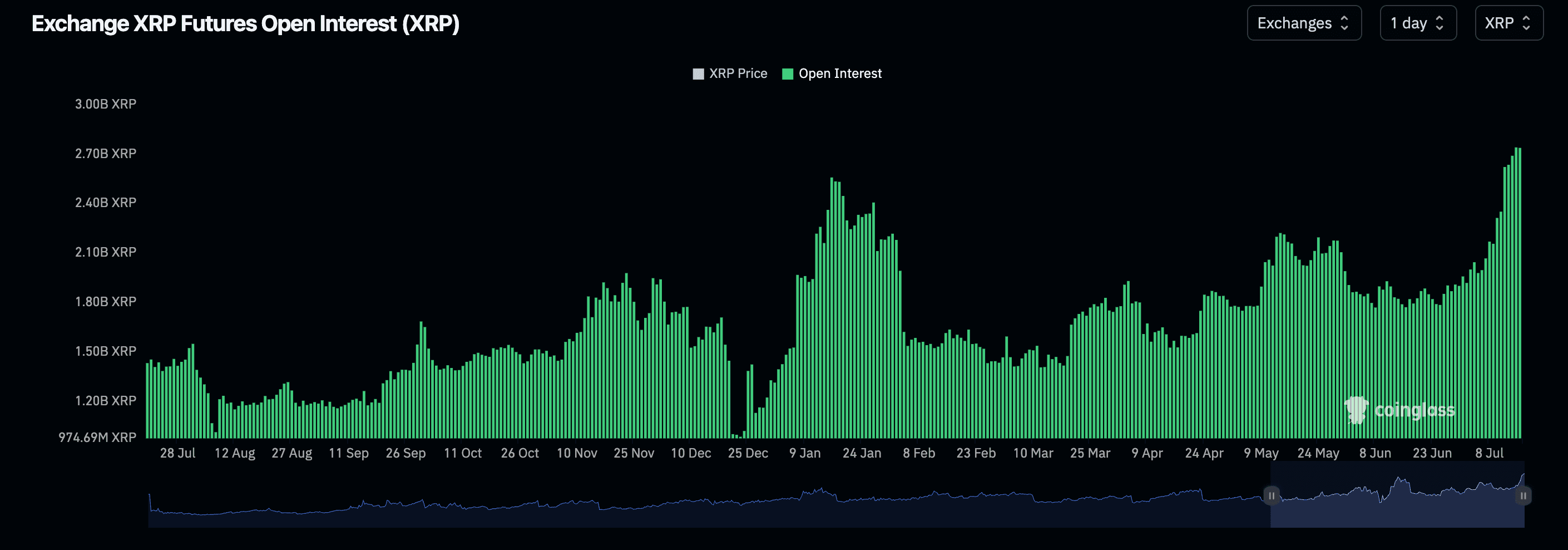
Task: Click the 8 Jul date axis label
Action: 1489,453
